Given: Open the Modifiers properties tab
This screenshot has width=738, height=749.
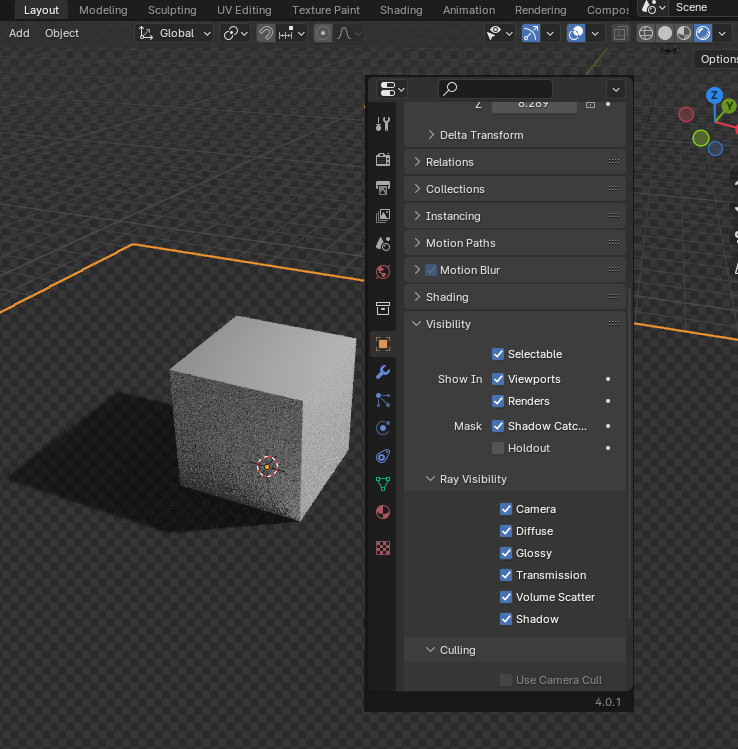Looking at the screenshot, I should click(383, 372).
